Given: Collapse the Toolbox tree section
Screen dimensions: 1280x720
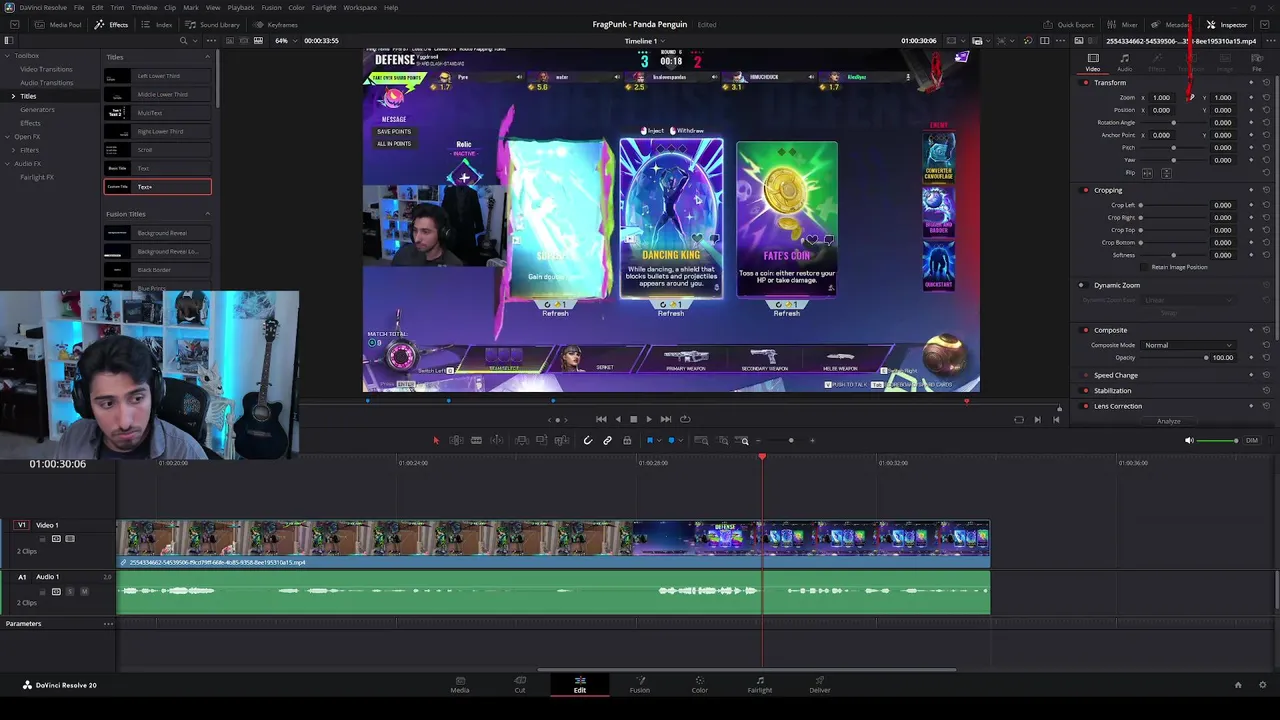Looking at the screenshot, I should 5,56.
